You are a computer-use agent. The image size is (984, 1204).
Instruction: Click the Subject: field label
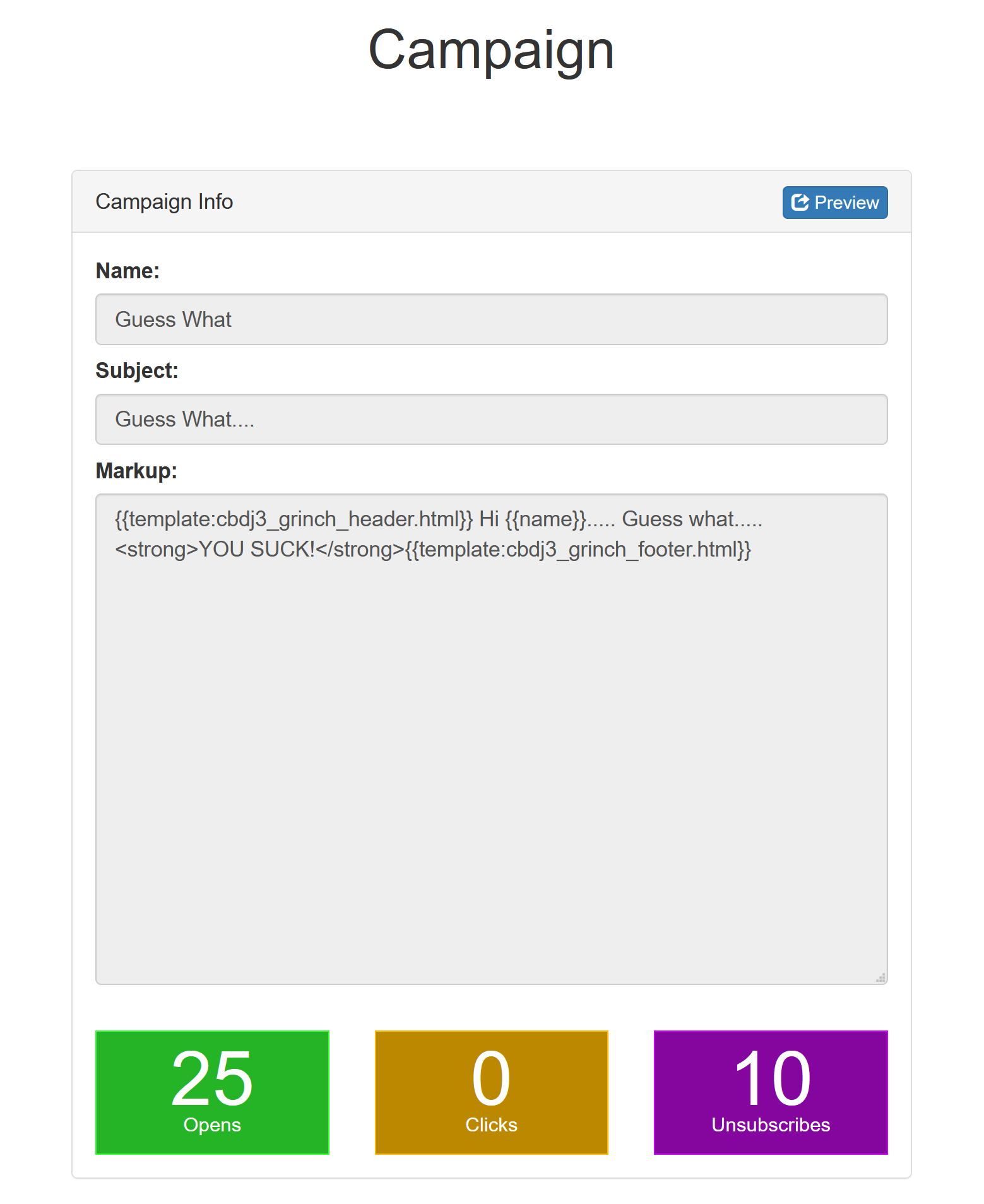tap(137, 371)
